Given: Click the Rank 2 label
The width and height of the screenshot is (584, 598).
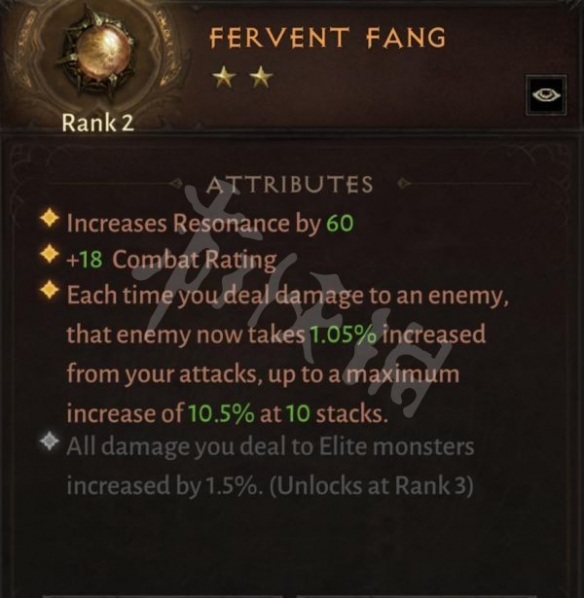Looking at the screenshot, I should (98, 123).
